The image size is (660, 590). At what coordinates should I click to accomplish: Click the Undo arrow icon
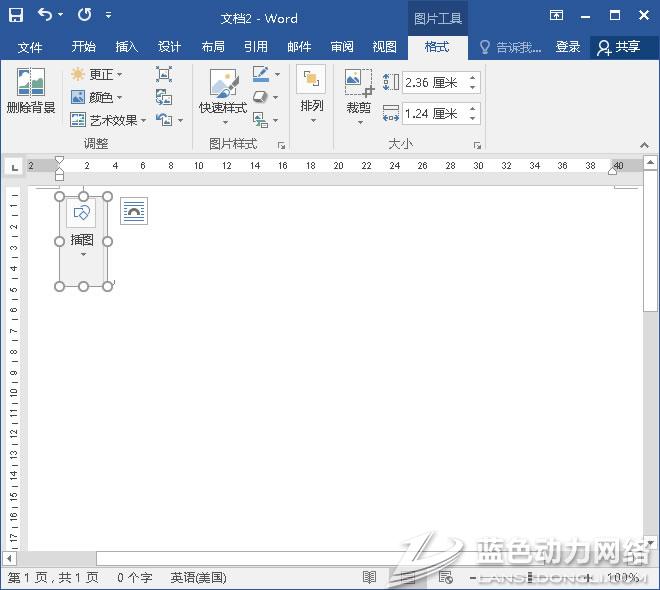45,16
